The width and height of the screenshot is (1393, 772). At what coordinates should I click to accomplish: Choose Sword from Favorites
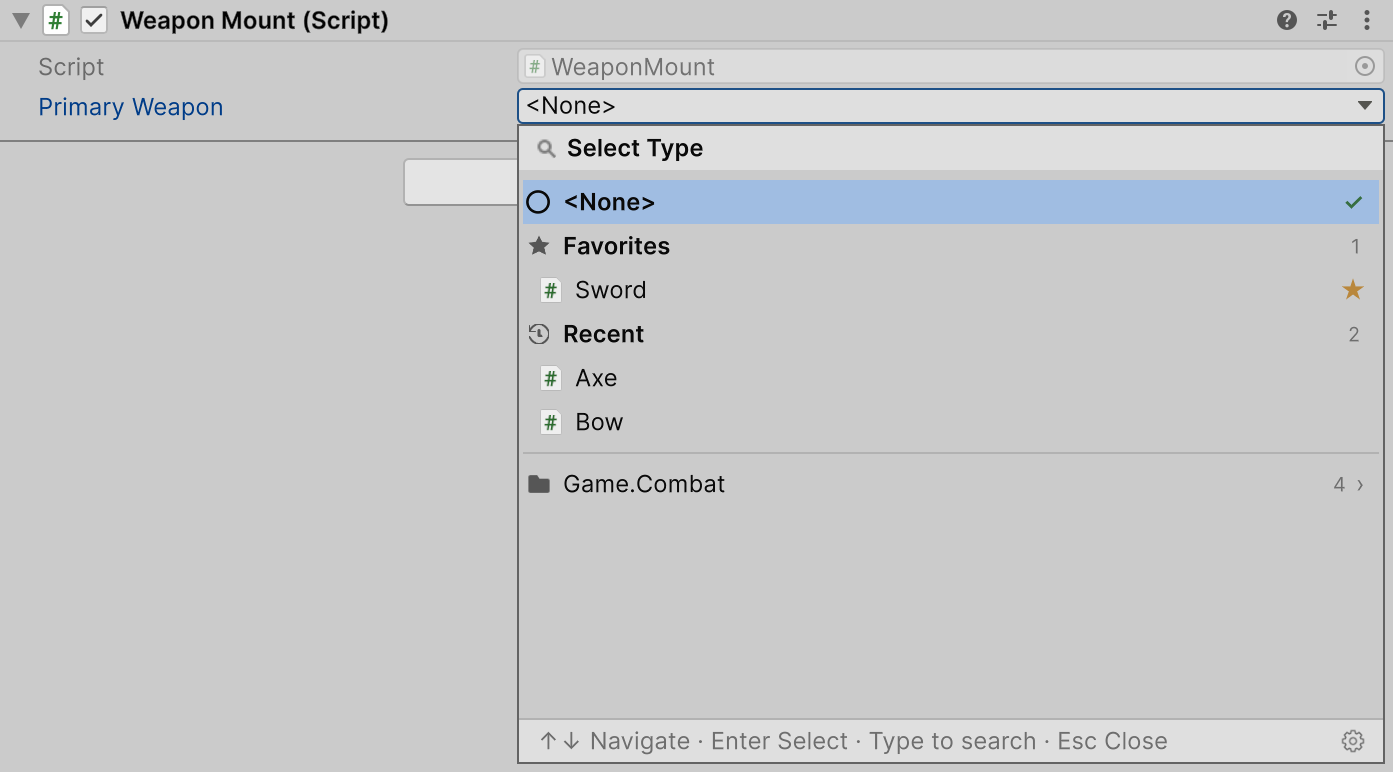[x=951, y=290]
